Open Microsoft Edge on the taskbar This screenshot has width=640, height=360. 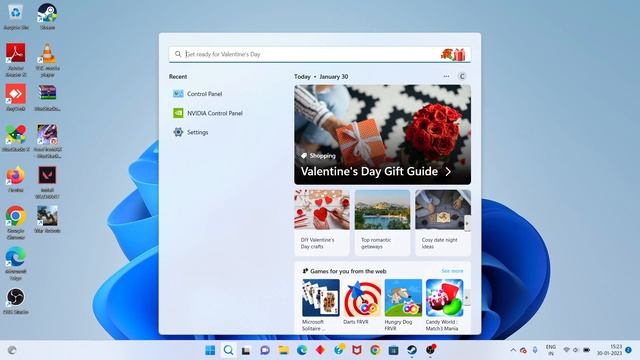pyautogui.click(x=302, y=350)
